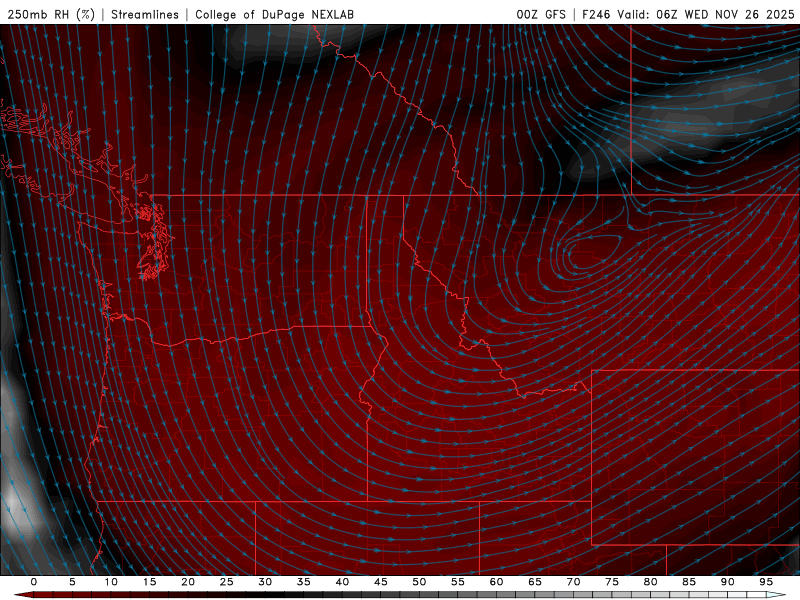
Task: Click the "75" color scale label
Action: click(612, 582)
